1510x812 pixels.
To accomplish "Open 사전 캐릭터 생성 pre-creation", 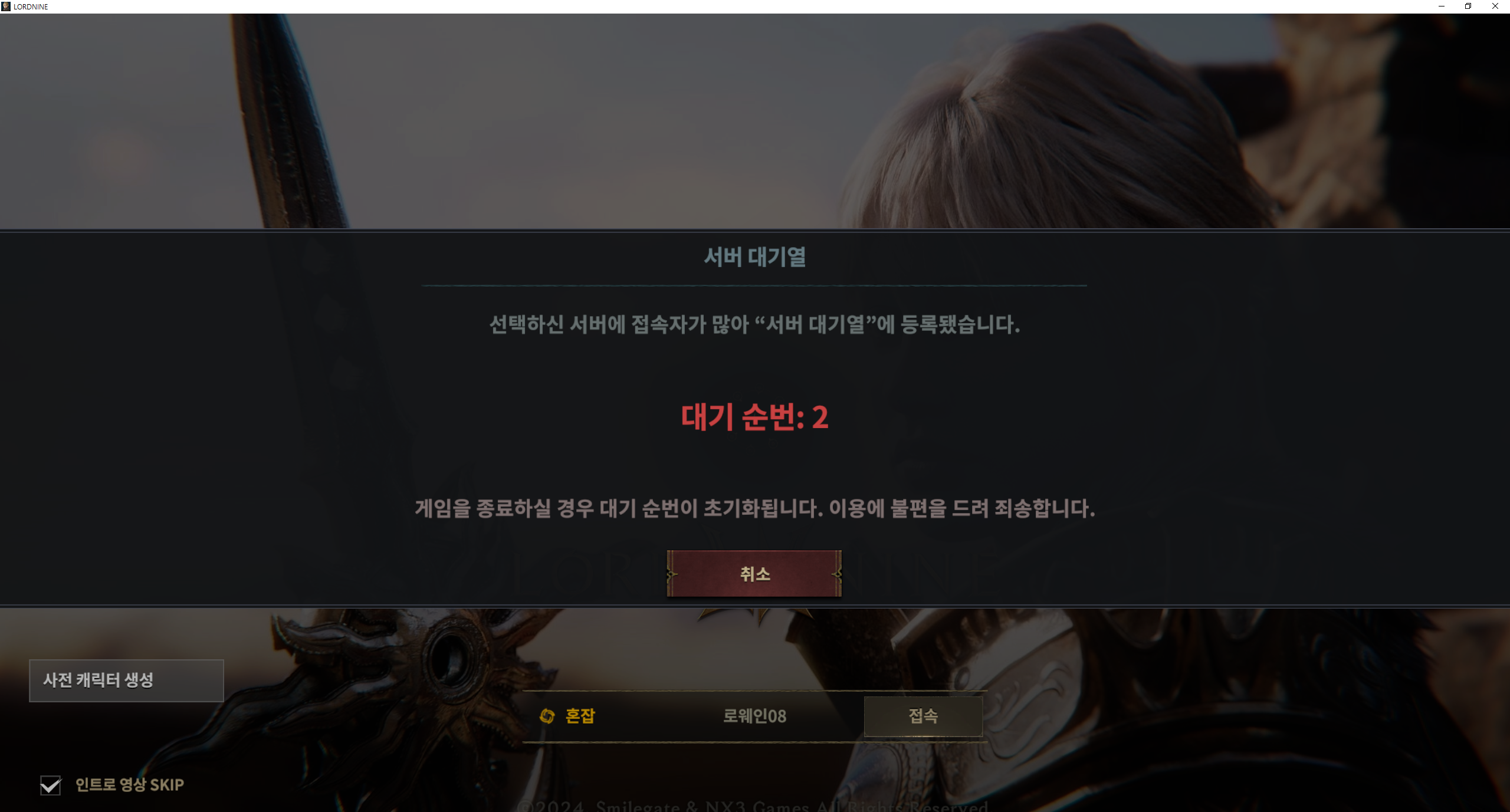I will point(126,680).
